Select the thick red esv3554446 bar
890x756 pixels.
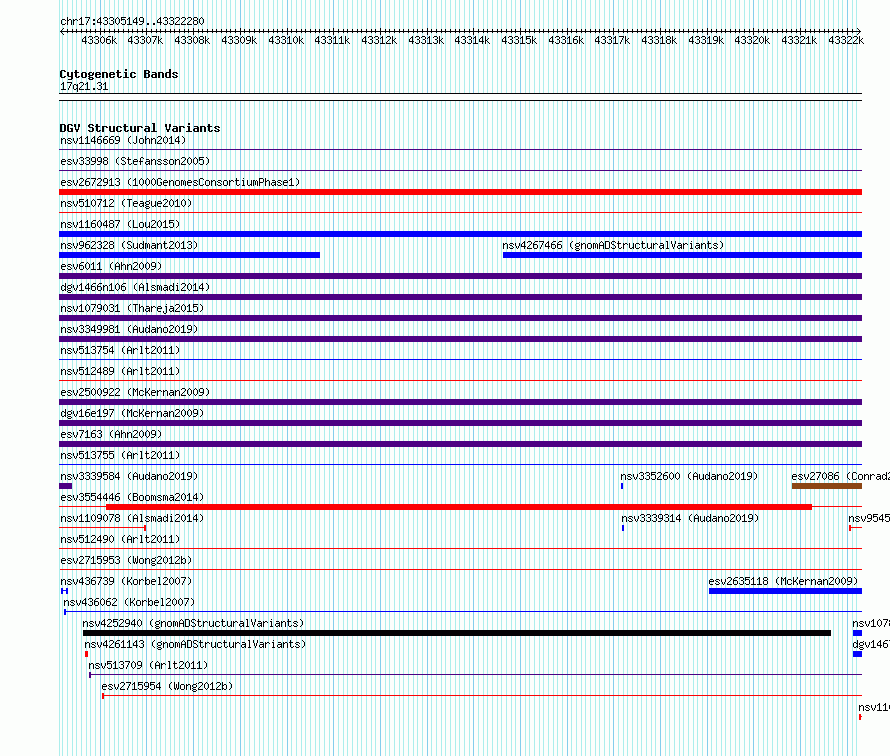point(459,507)
